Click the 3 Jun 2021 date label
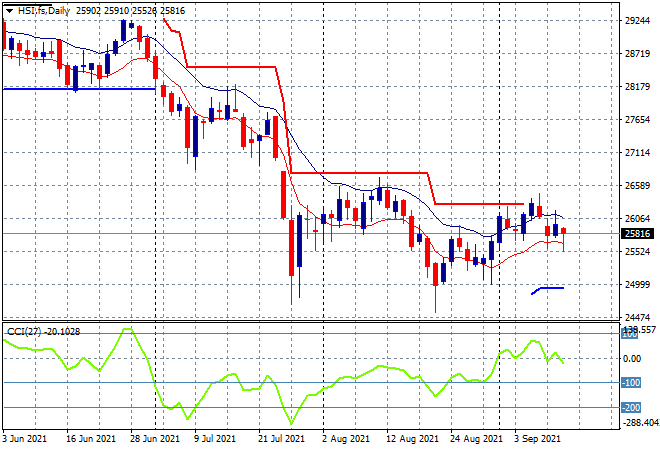 coord(24,439)
